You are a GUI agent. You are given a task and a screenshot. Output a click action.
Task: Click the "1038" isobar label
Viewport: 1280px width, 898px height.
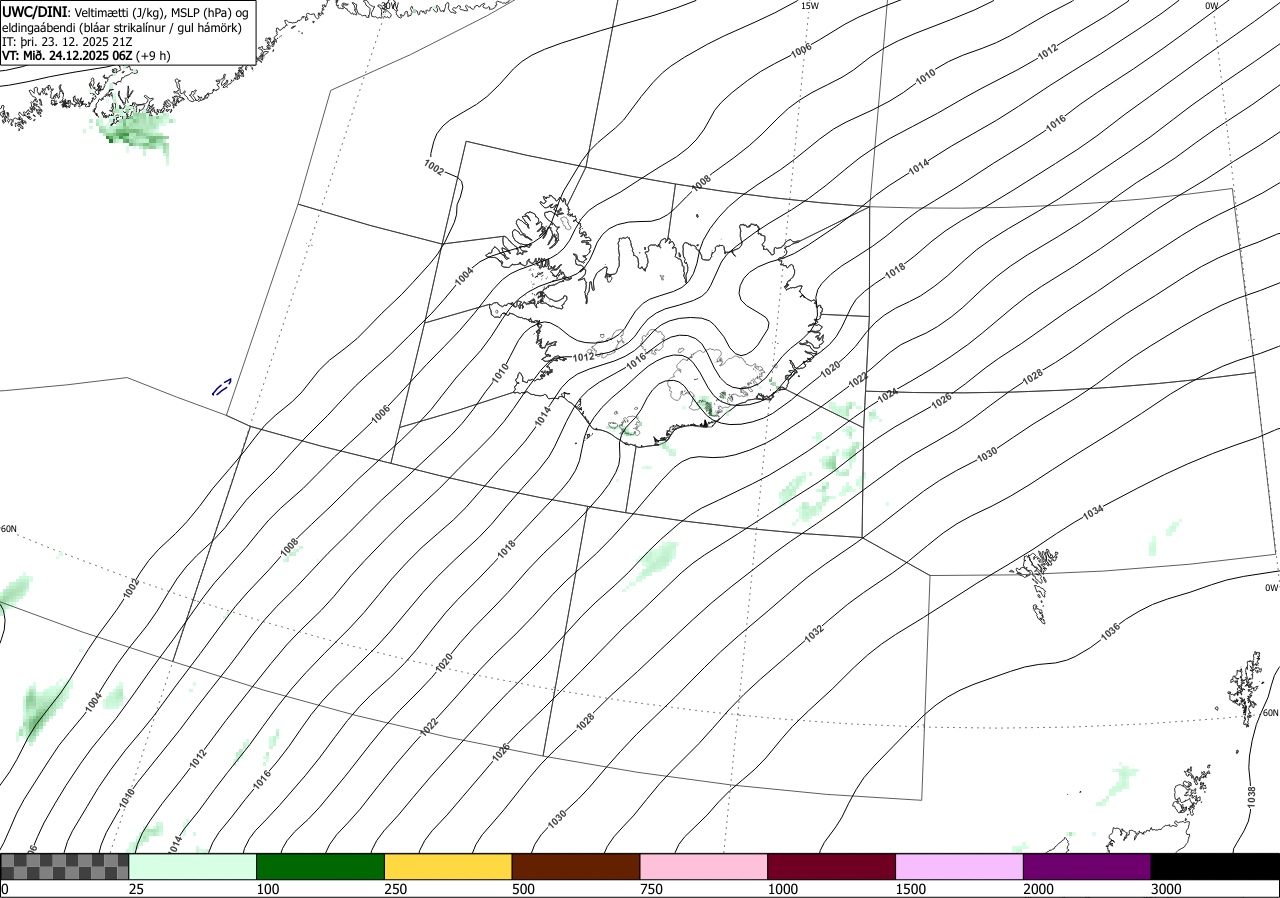click(x=1251, y=797)
